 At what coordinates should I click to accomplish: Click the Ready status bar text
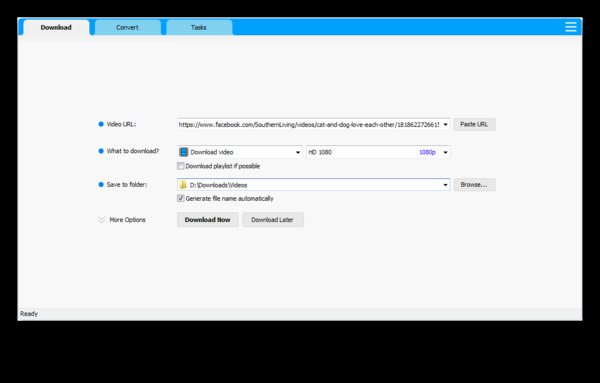click(x=29, y=313)
